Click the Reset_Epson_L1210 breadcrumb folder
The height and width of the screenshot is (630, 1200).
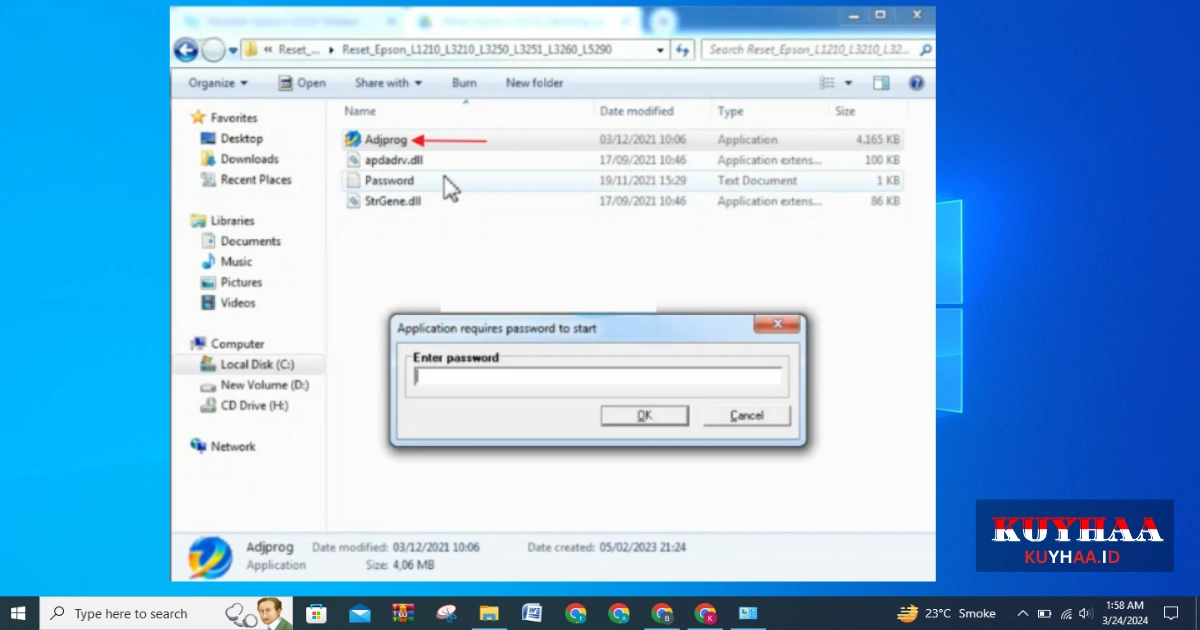pos(476,49)
